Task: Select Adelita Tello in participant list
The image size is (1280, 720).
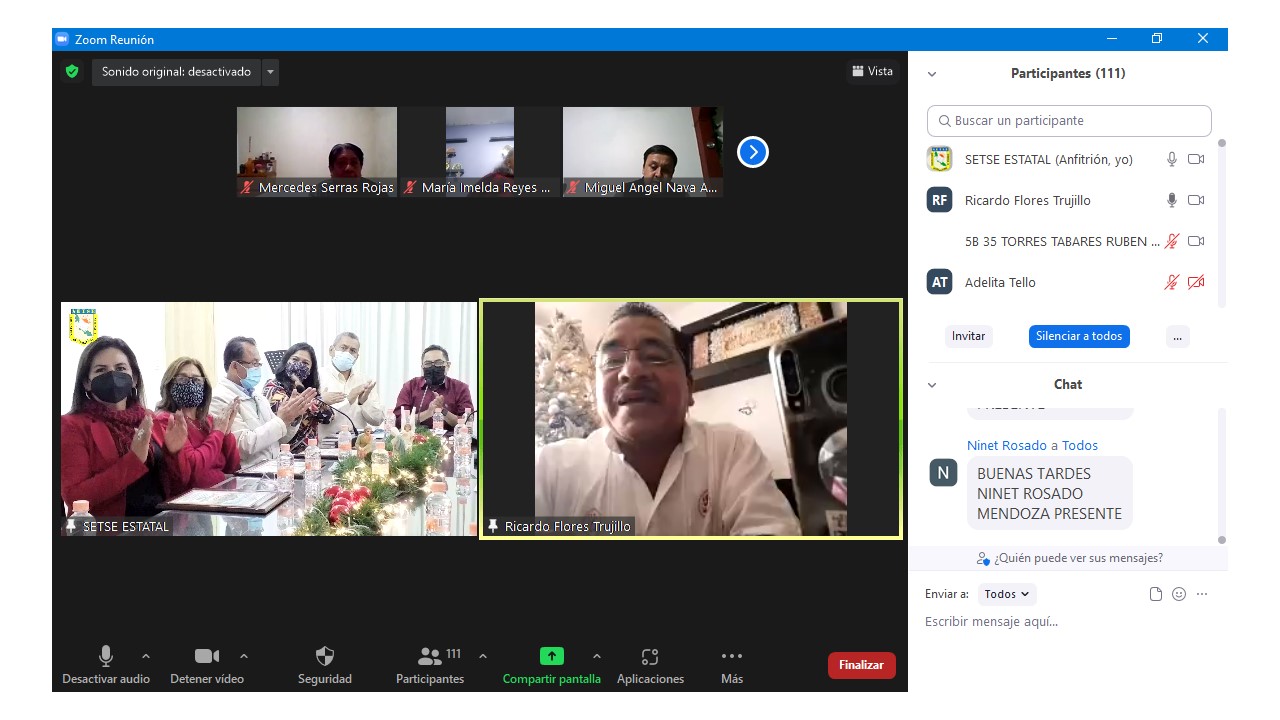Action: click(1066, 282)
